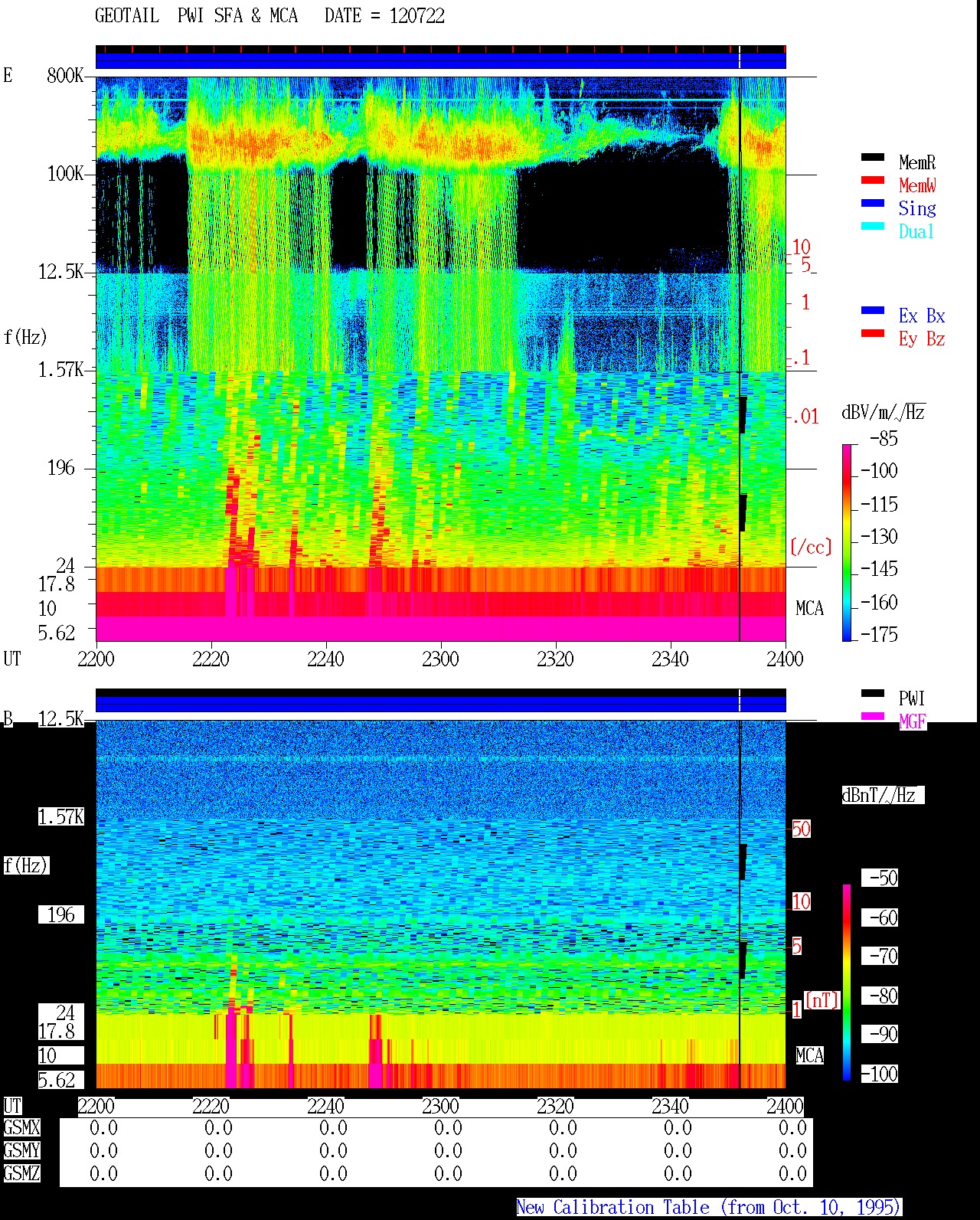
Task: Click the blue mode status bar above the B spectrogram
Action: 440,704
